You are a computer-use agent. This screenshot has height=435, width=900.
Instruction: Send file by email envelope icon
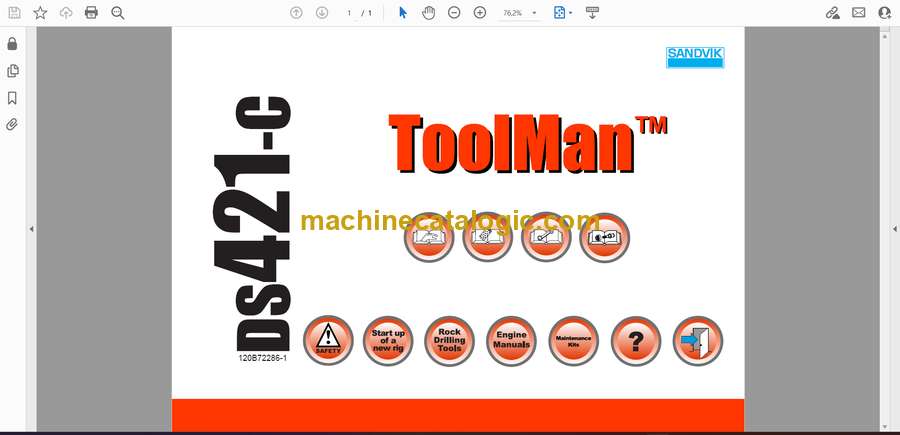[859, 13]
